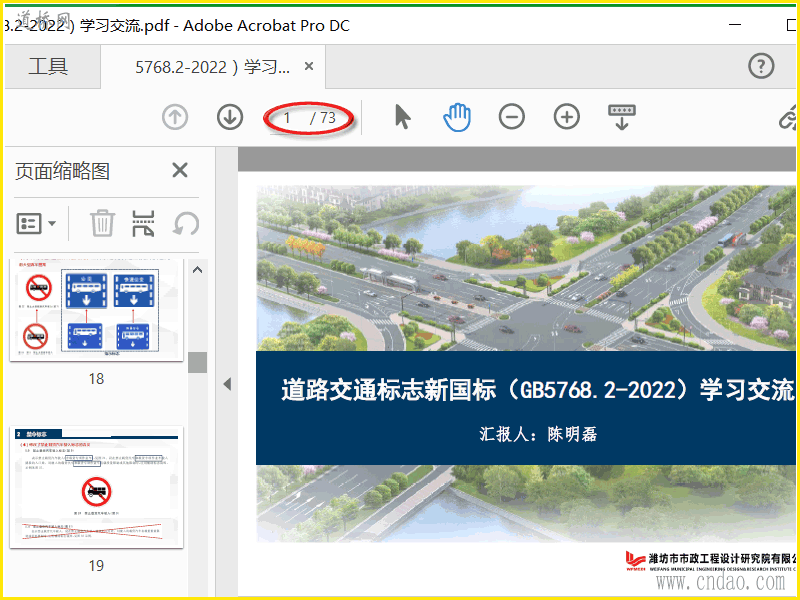Minimize the Acrobat window

[735, 24]
